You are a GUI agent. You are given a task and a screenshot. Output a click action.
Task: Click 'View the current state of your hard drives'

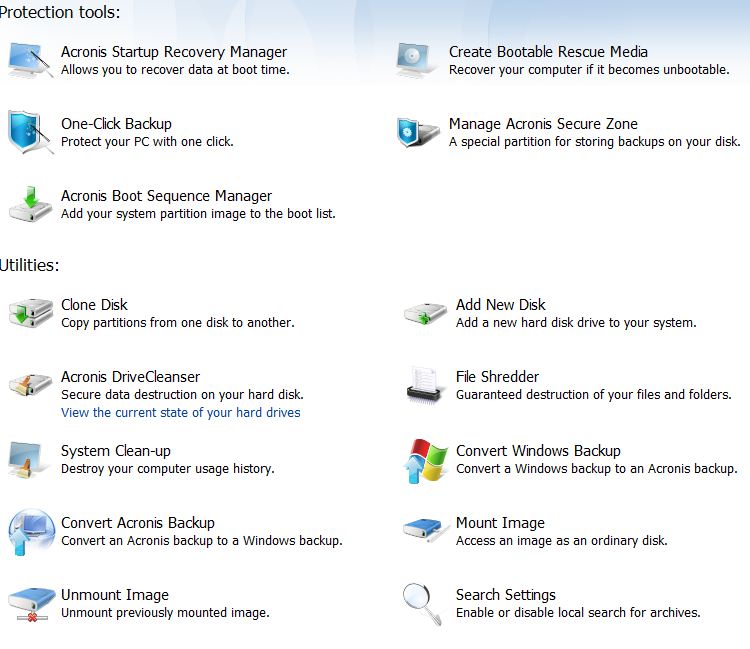[181, 413]
